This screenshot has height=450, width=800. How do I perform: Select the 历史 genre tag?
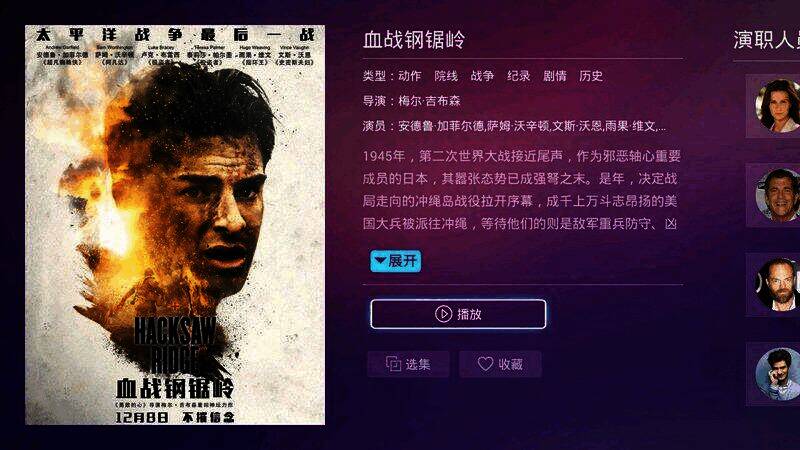click(591, 76)
